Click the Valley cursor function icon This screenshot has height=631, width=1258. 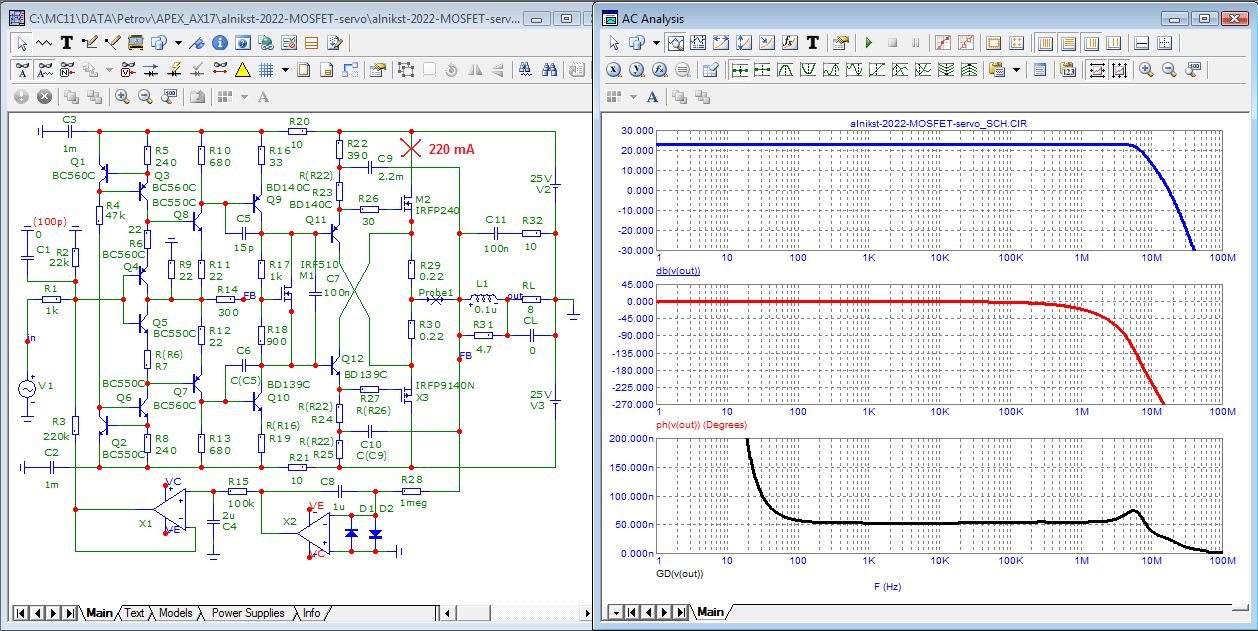pos(808,69)
